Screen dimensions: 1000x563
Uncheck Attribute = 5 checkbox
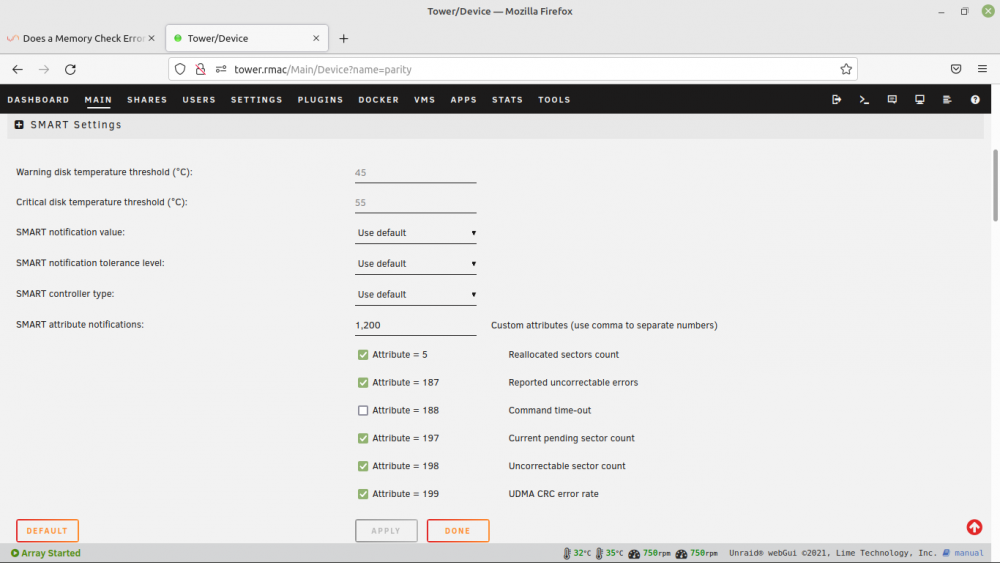[x=363, y=355]
